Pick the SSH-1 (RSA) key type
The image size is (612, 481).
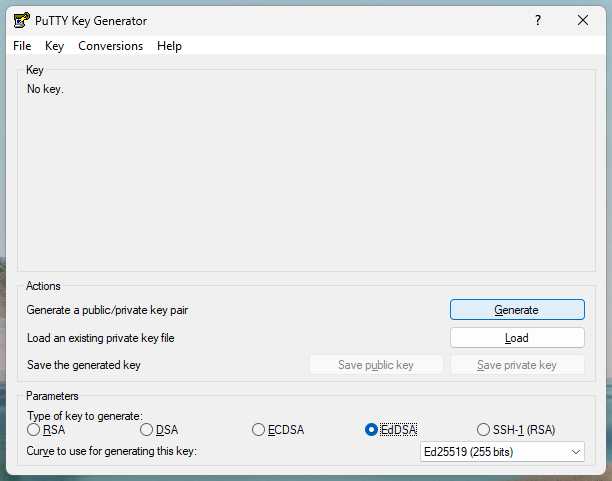coord(484,430)
